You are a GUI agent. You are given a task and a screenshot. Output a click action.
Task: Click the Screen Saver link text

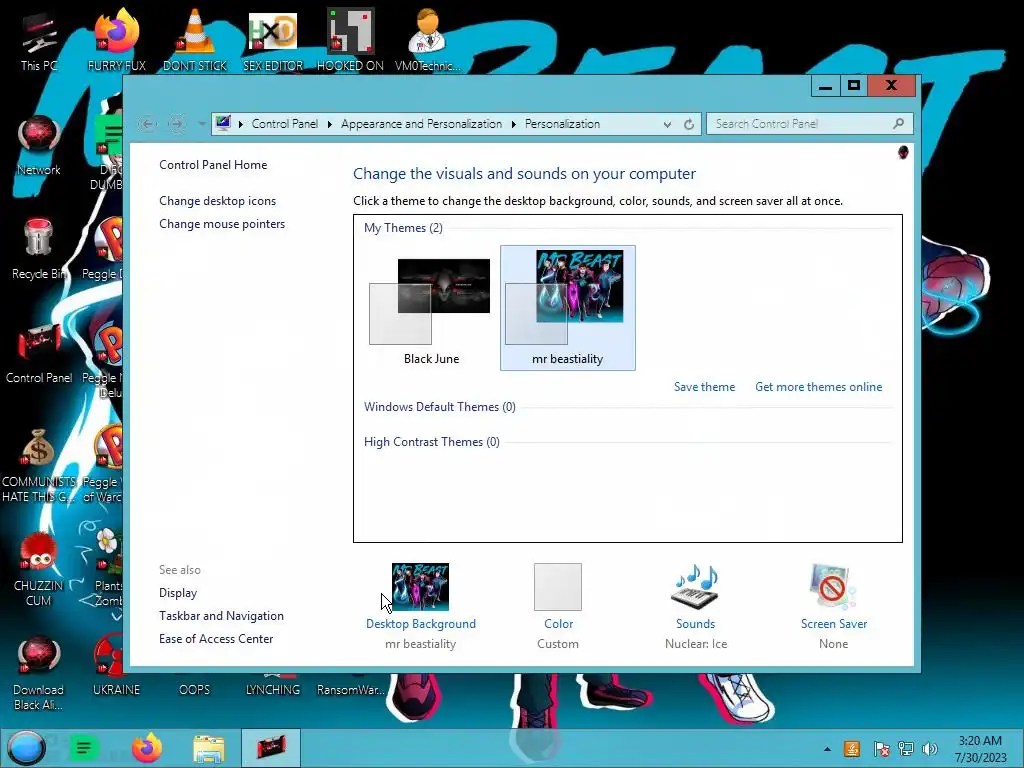pyautogui.click(x=834, y=624)
